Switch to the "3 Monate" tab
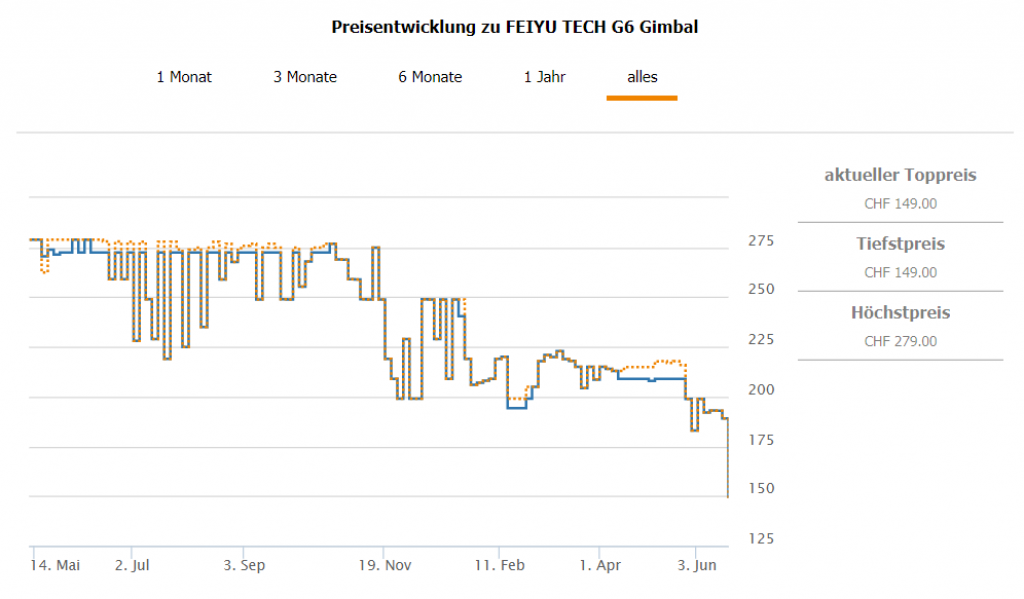1024x599 pixels. pos(305,77)
